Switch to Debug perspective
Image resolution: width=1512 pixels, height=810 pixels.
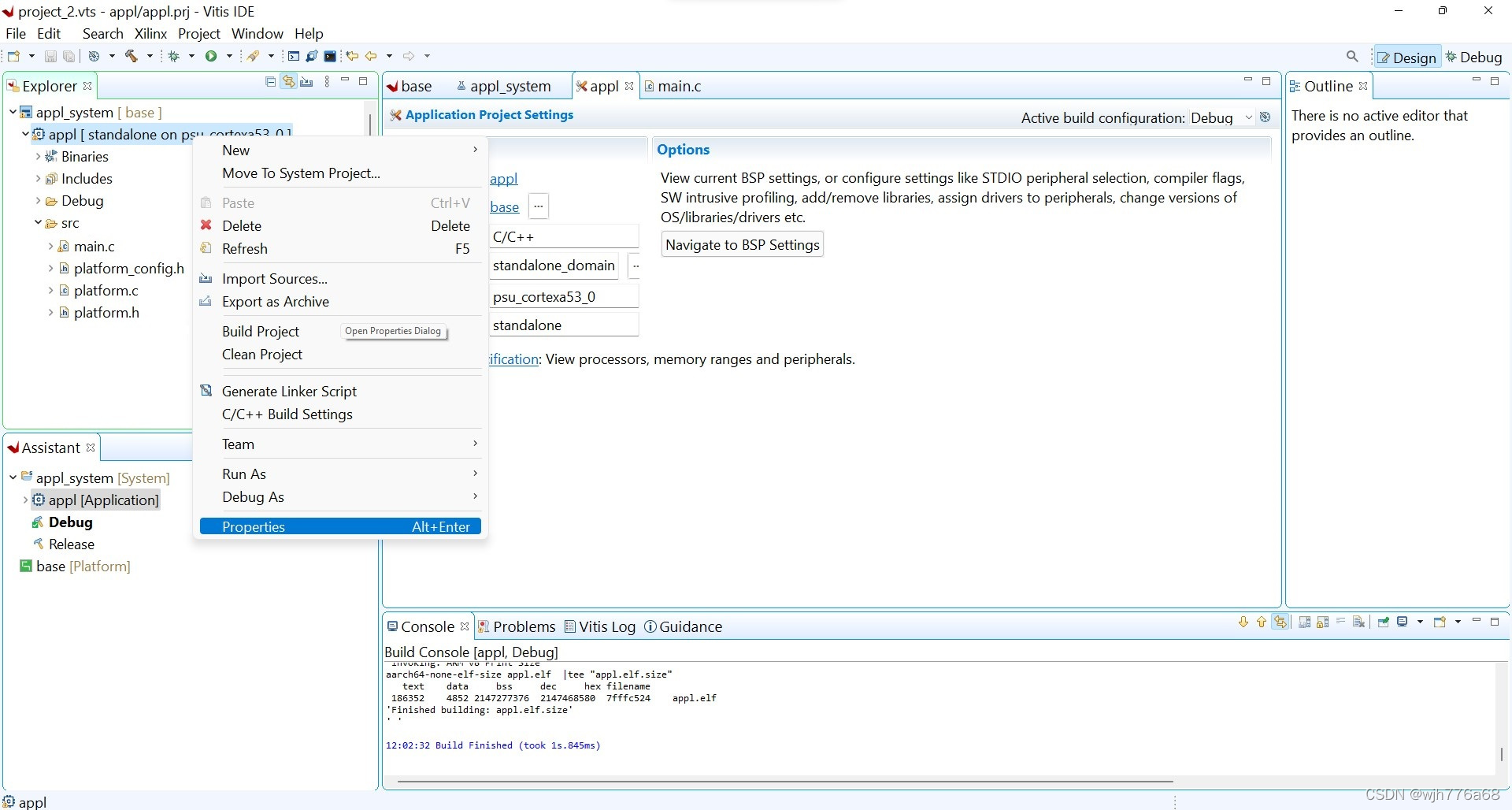(x=1474, y=58)
